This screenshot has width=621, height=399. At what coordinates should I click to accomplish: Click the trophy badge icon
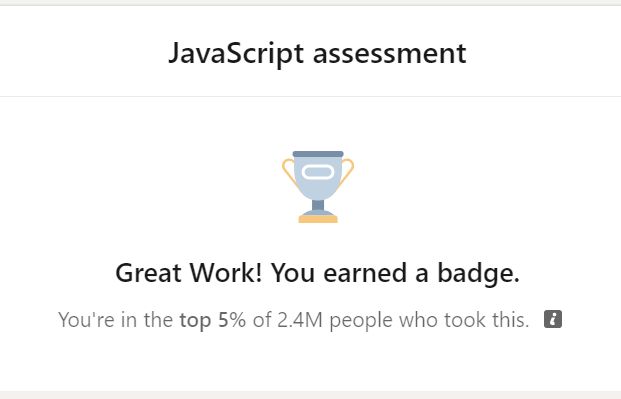(x=318, y=187)
